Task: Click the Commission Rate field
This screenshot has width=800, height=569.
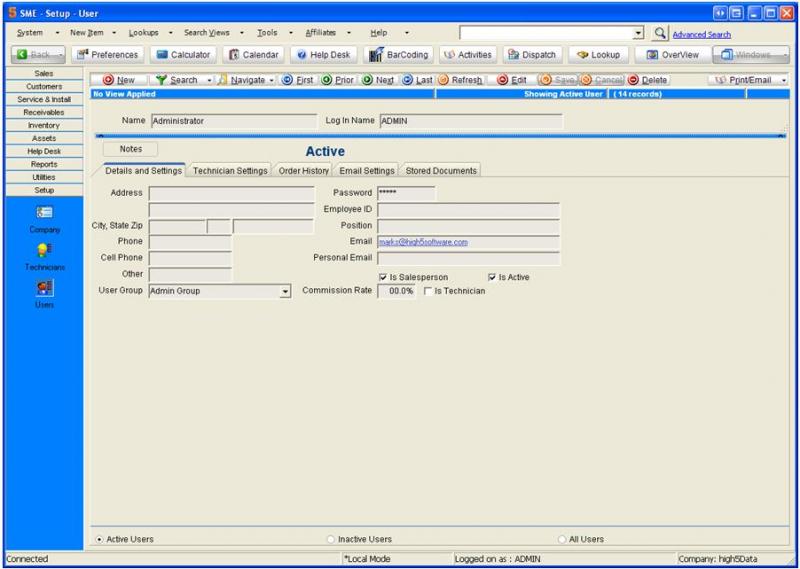Action: point(396,291)
